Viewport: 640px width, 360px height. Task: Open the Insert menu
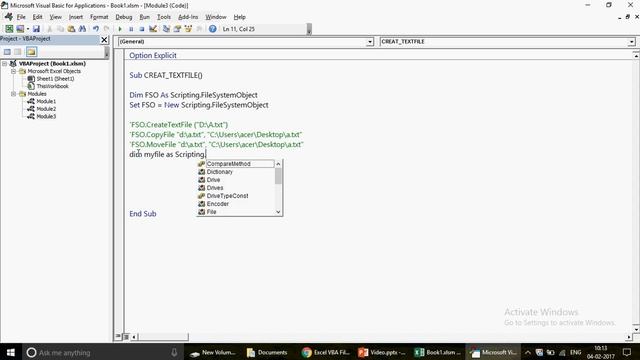click(76, 17)
